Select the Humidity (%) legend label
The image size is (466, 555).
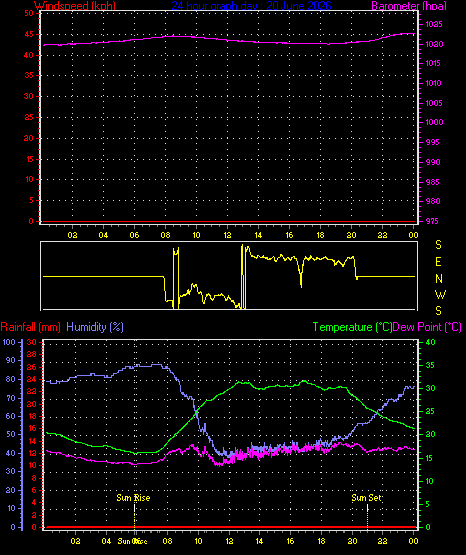pos(95,327)
